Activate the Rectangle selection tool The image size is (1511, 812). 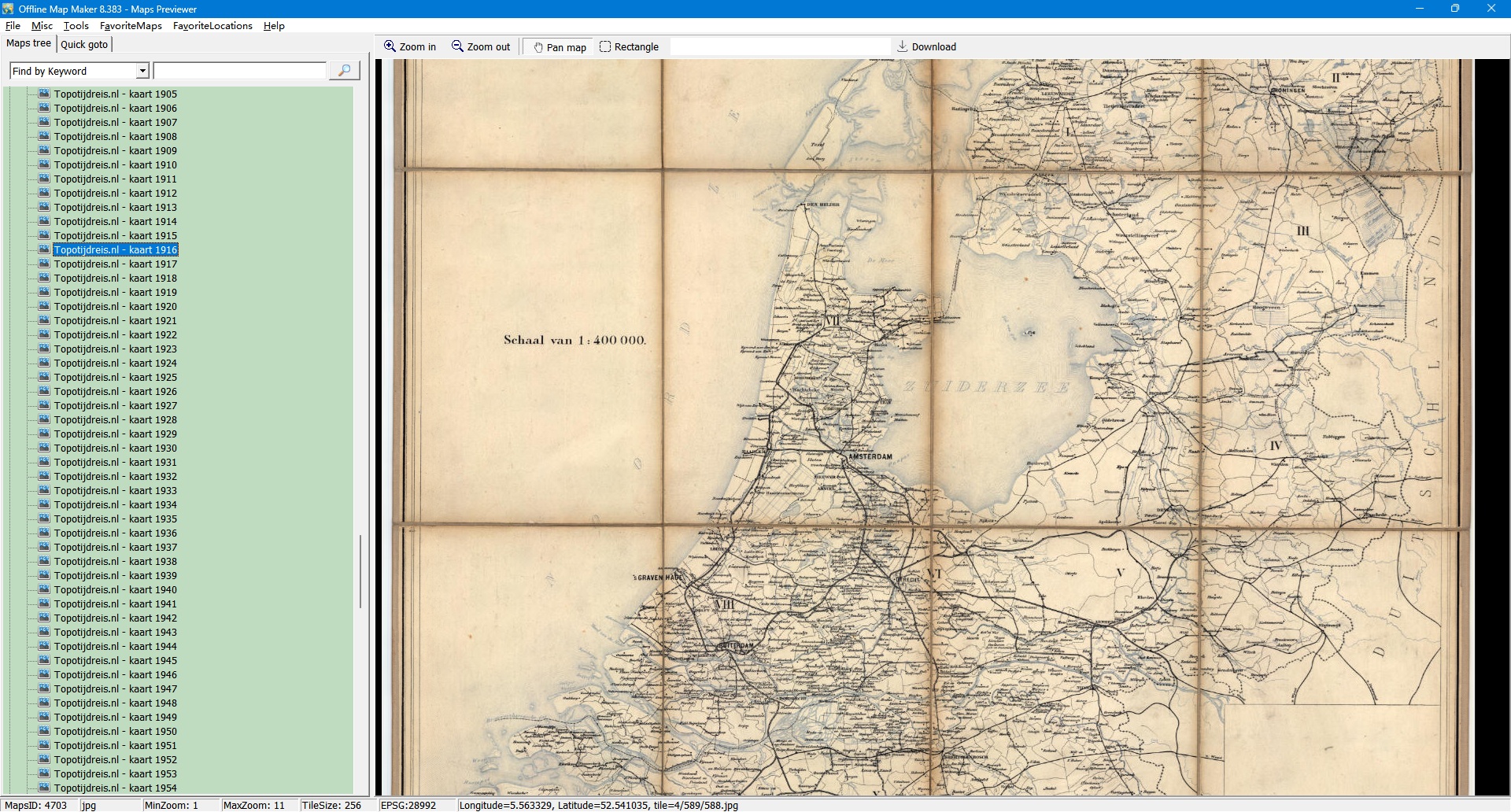pos(605,46)
